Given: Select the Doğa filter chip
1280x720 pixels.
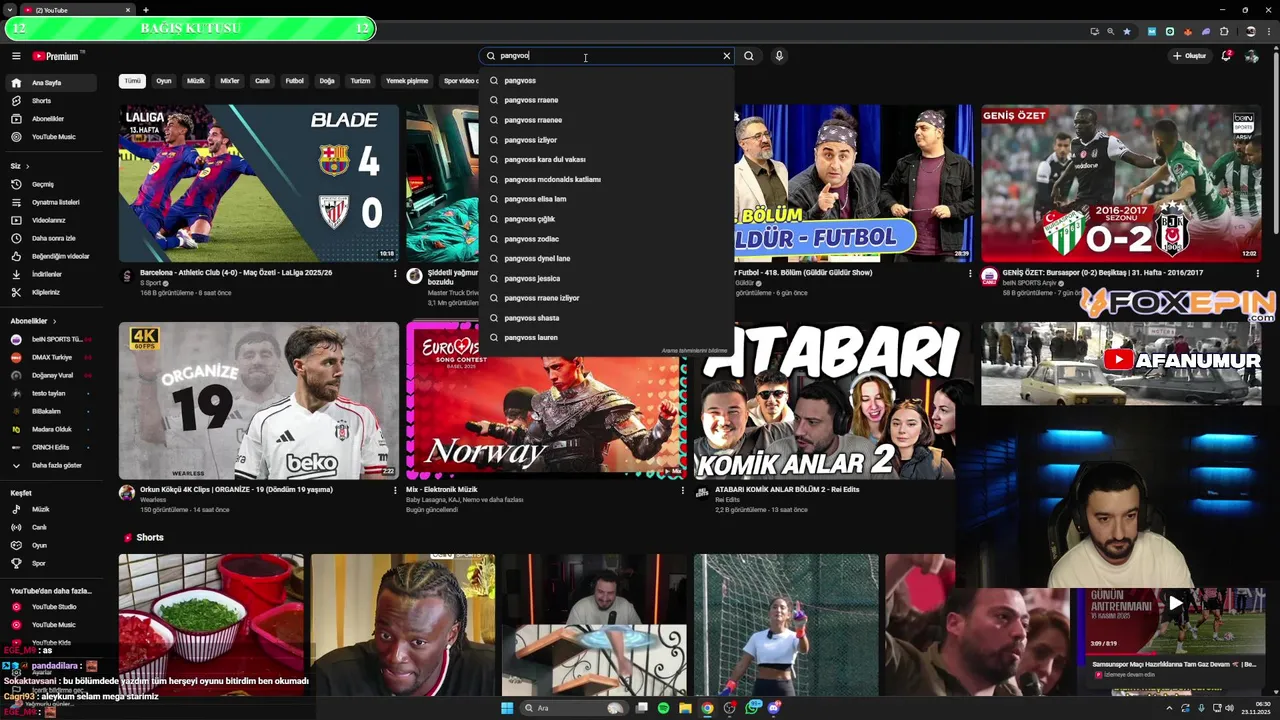Looking at the screenshot, I should point(327,81).
